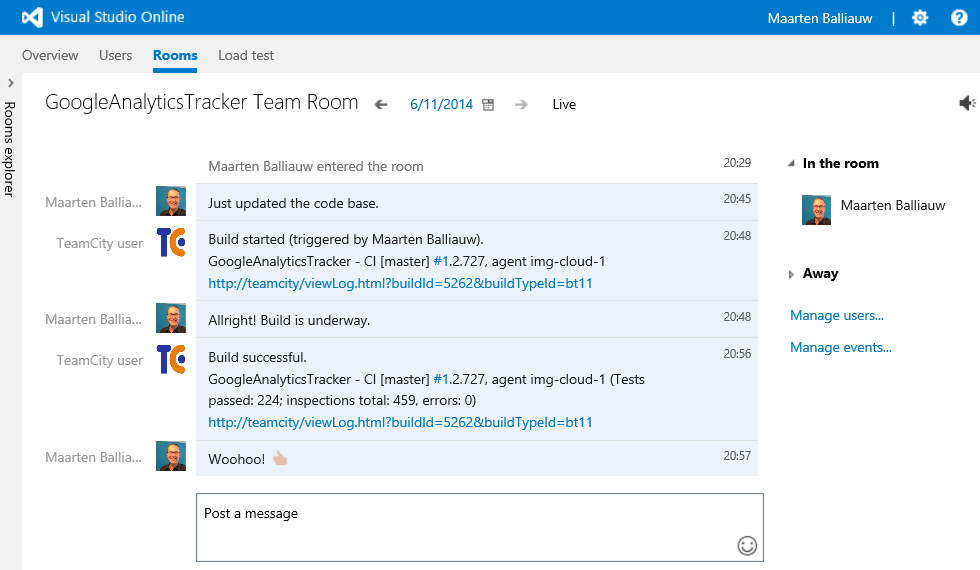Go to next day with right arrow
The image size is (980, 570).
(521, 104)
